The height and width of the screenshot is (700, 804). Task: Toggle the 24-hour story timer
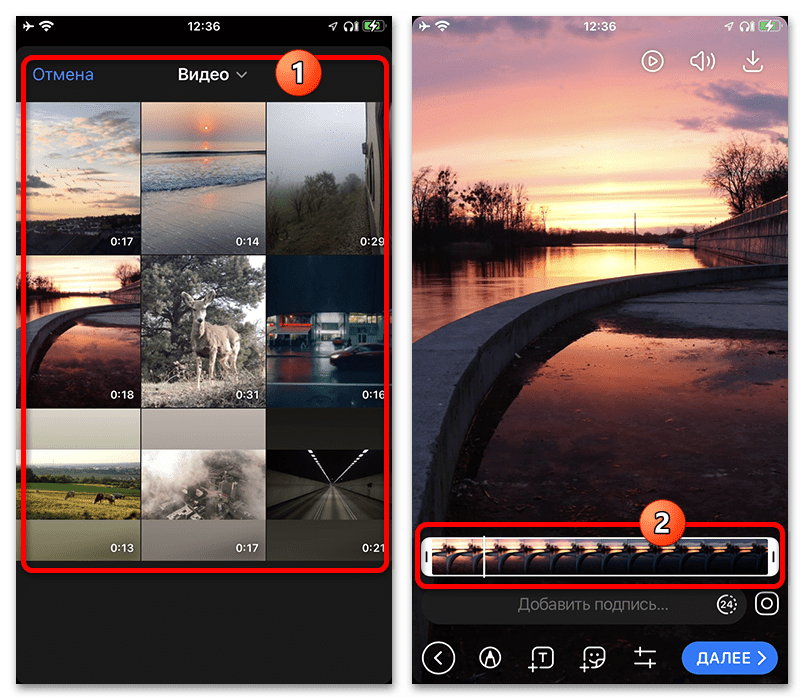pyautogui.click(x=727, y=604)
